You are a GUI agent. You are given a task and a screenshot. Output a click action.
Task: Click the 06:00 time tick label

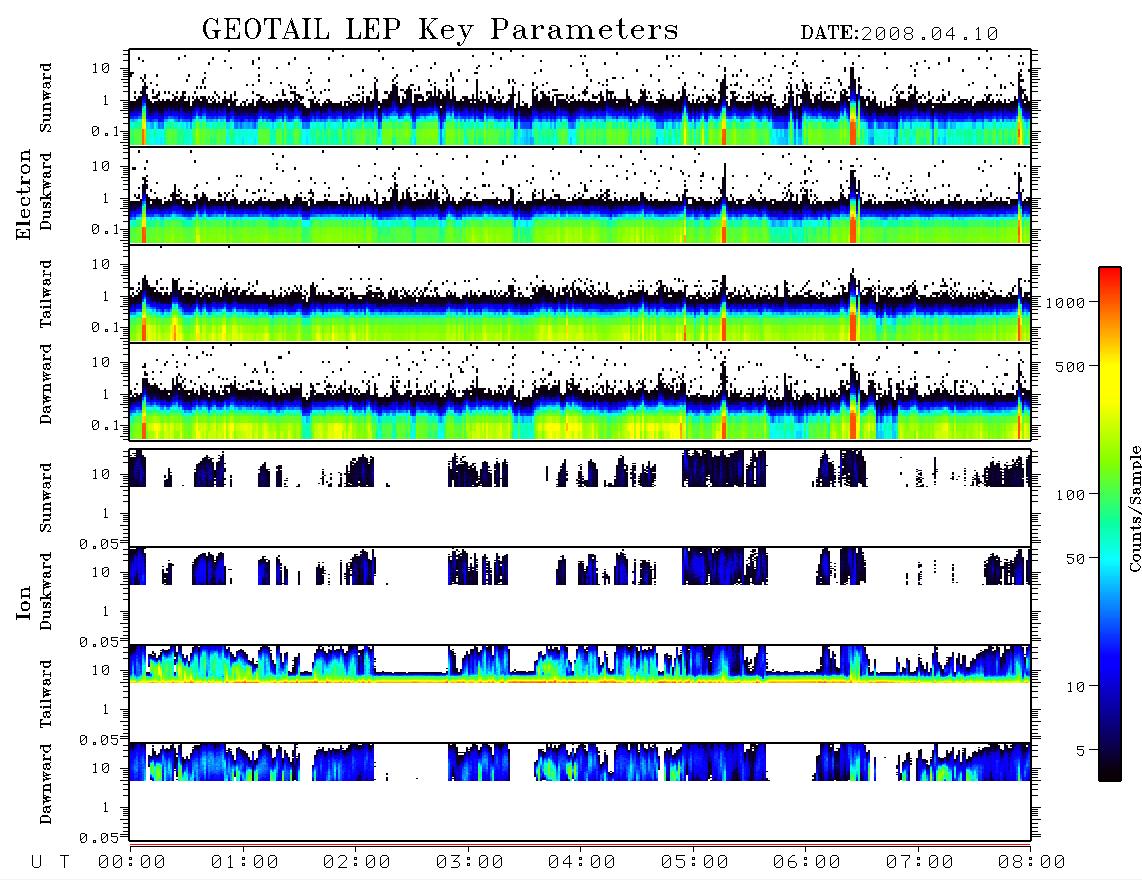coord(807,862)
